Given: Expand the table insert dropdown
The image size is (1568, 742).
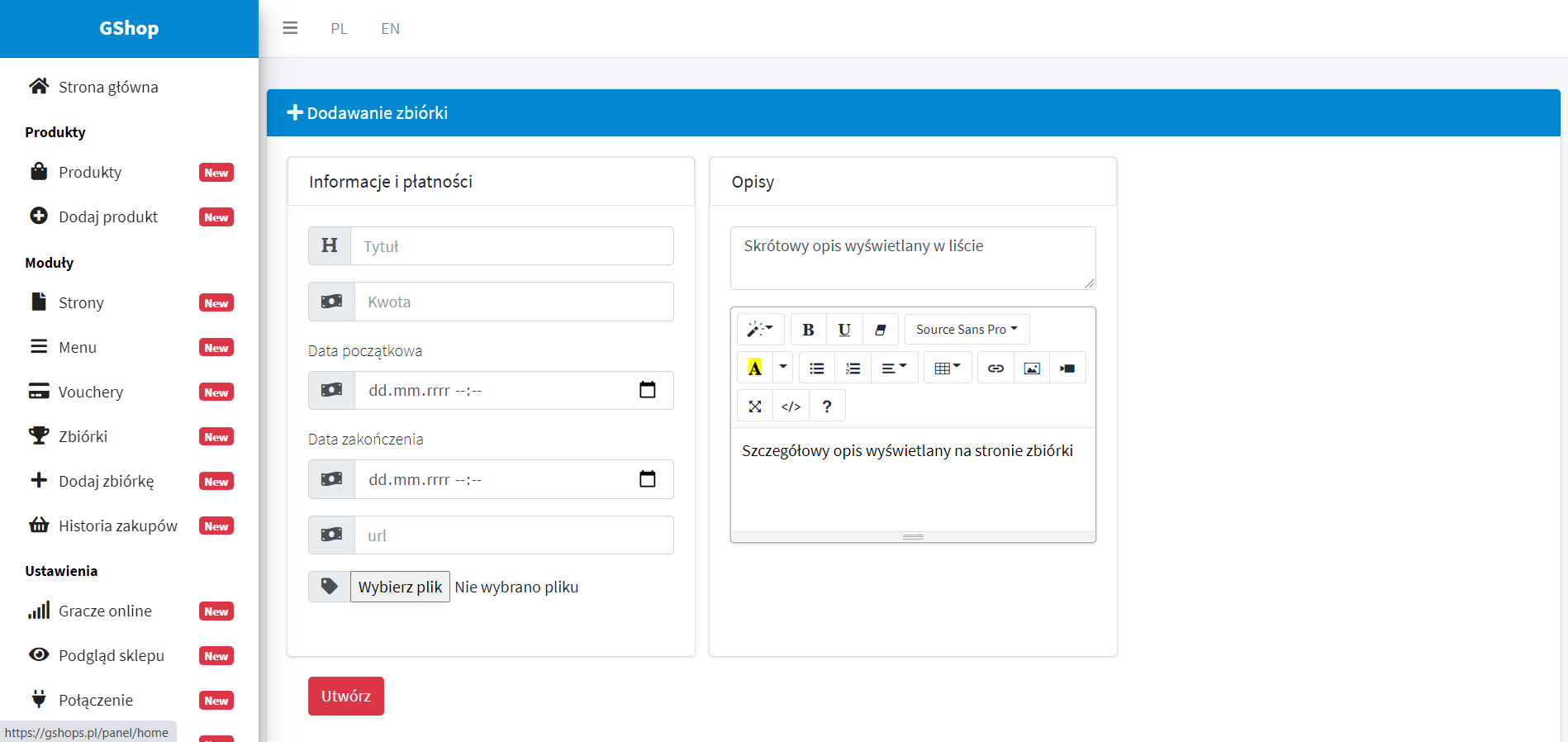Looking at the screenshot, I should (947, 369).
